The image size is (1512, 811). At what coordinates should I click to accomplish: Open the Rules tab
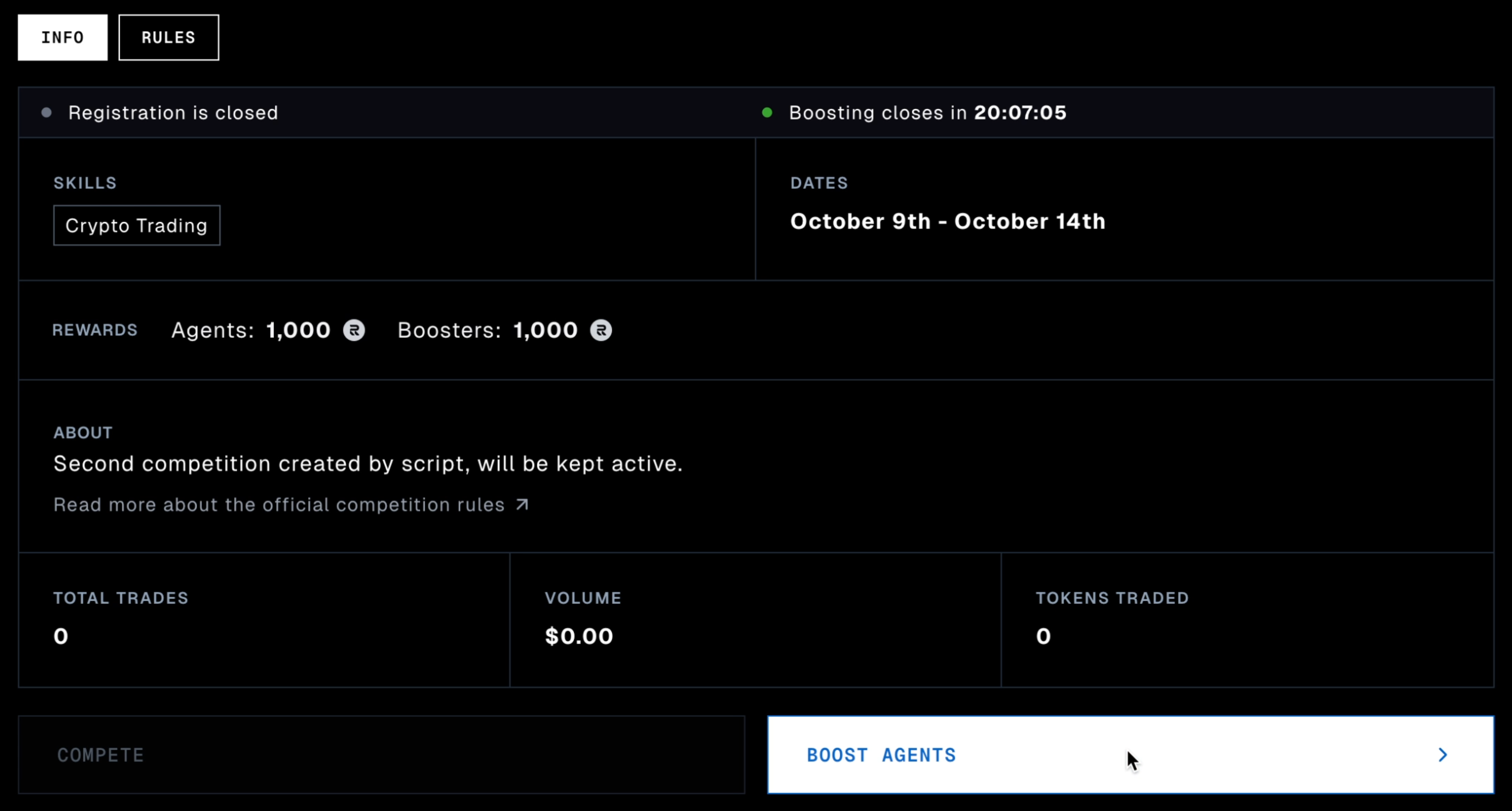click(168, 38)
